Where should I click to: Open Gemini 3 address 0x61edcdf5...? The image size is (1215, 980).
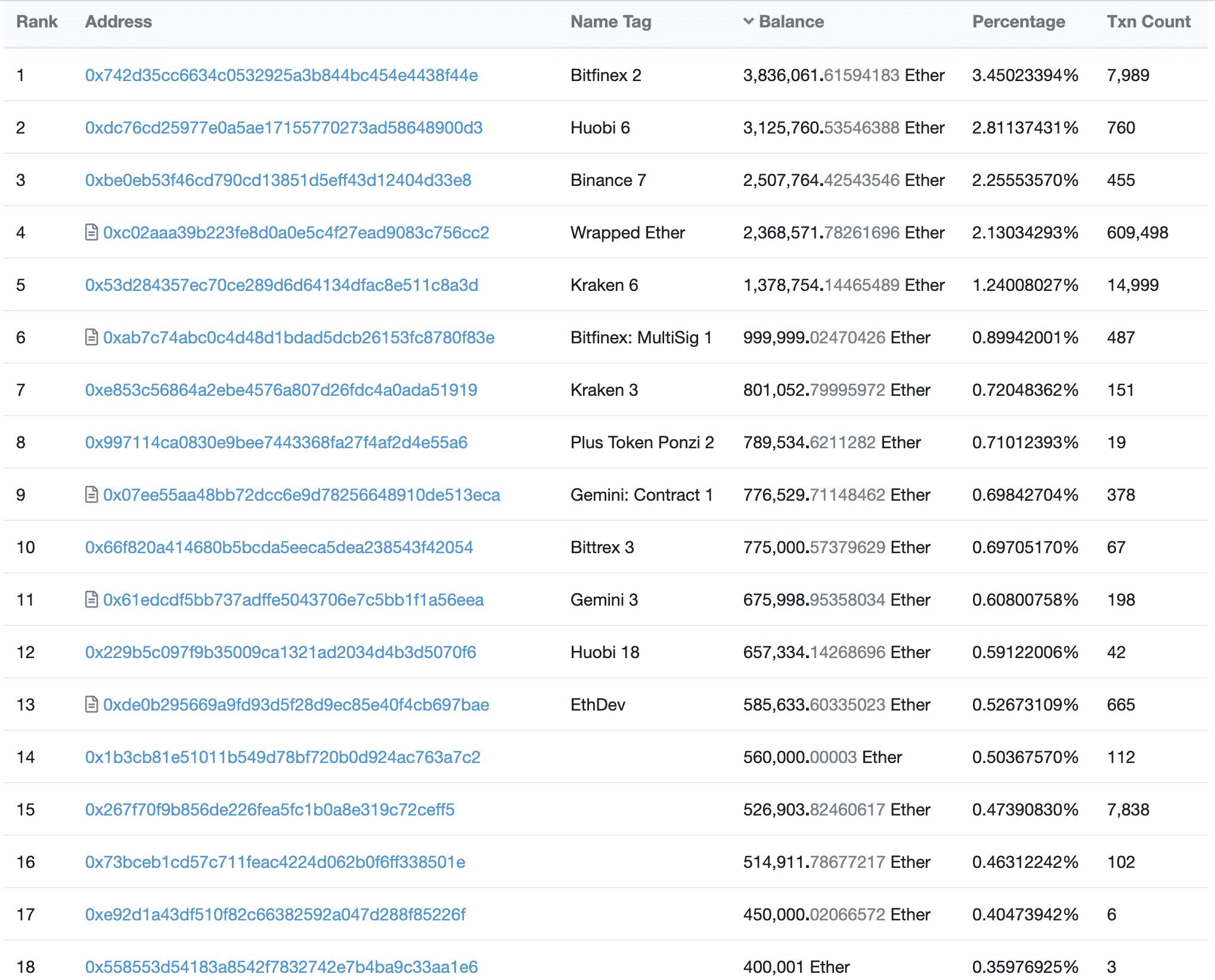pyautogui.click(x=293, y=600)
